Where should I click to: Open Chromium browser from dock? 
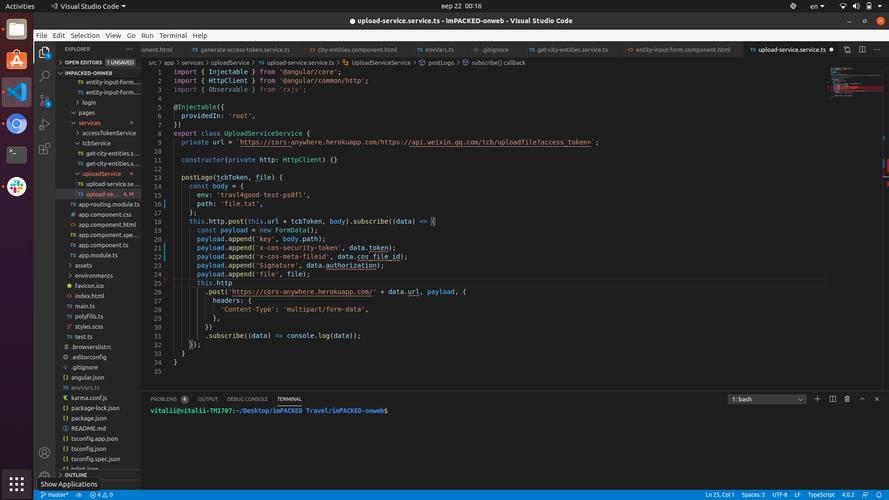click(x=16, y=124)
